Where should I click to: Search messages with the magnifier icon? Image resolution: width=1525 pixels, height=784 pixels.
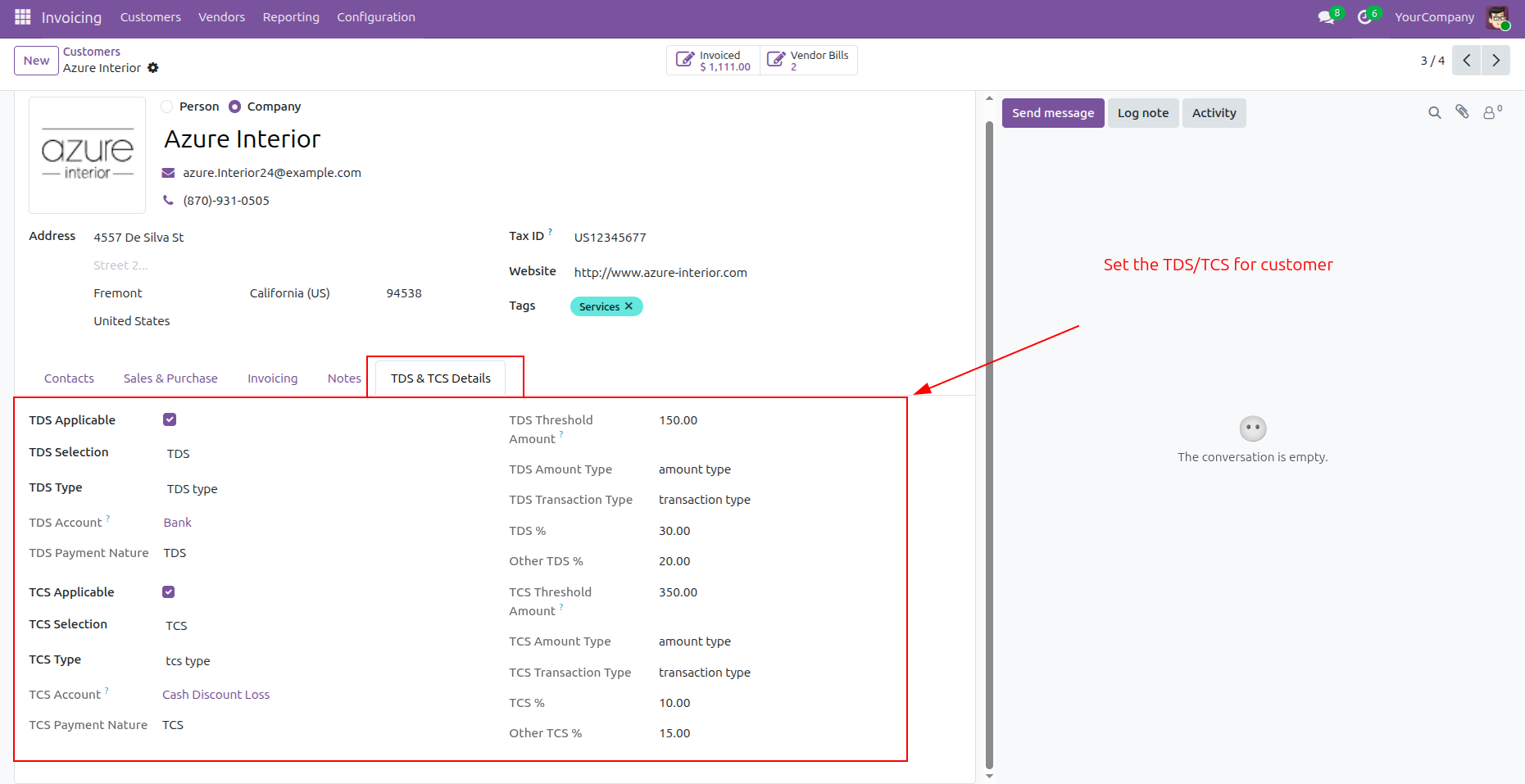tap(1434, 113)
